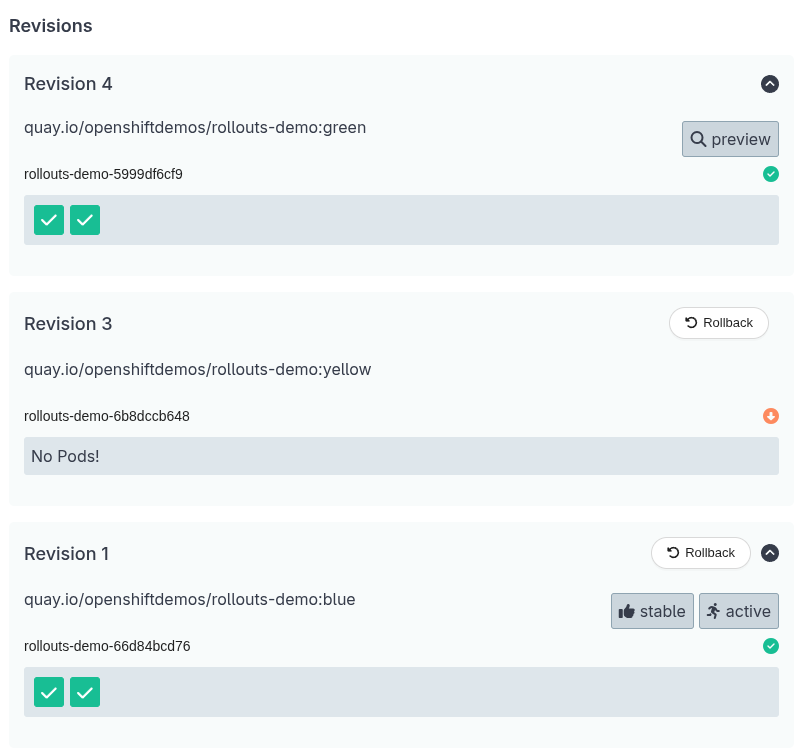Collapse the Revision 1 section
Screen dimensions: 799x749
point(770,553)
